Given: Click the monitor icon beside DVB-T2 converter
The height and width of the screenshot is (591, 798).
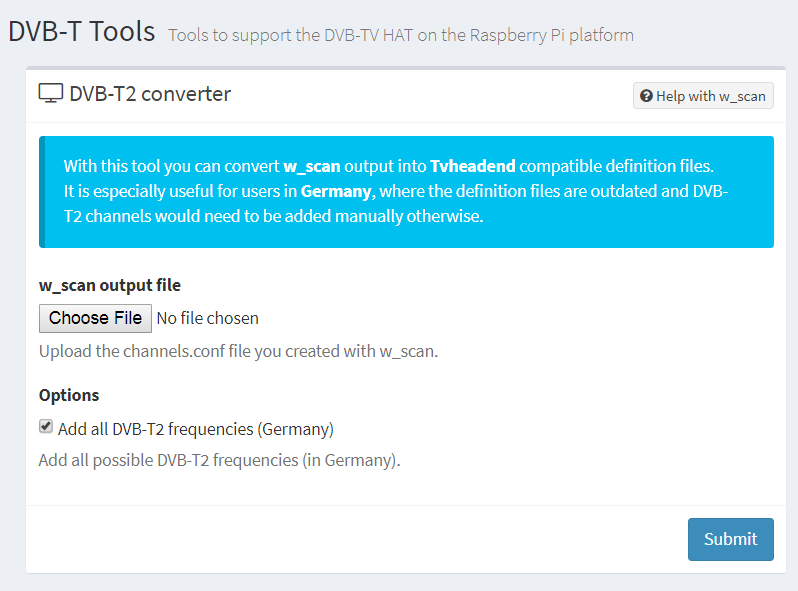Looking at the screenshot, I should pos(50,94).
